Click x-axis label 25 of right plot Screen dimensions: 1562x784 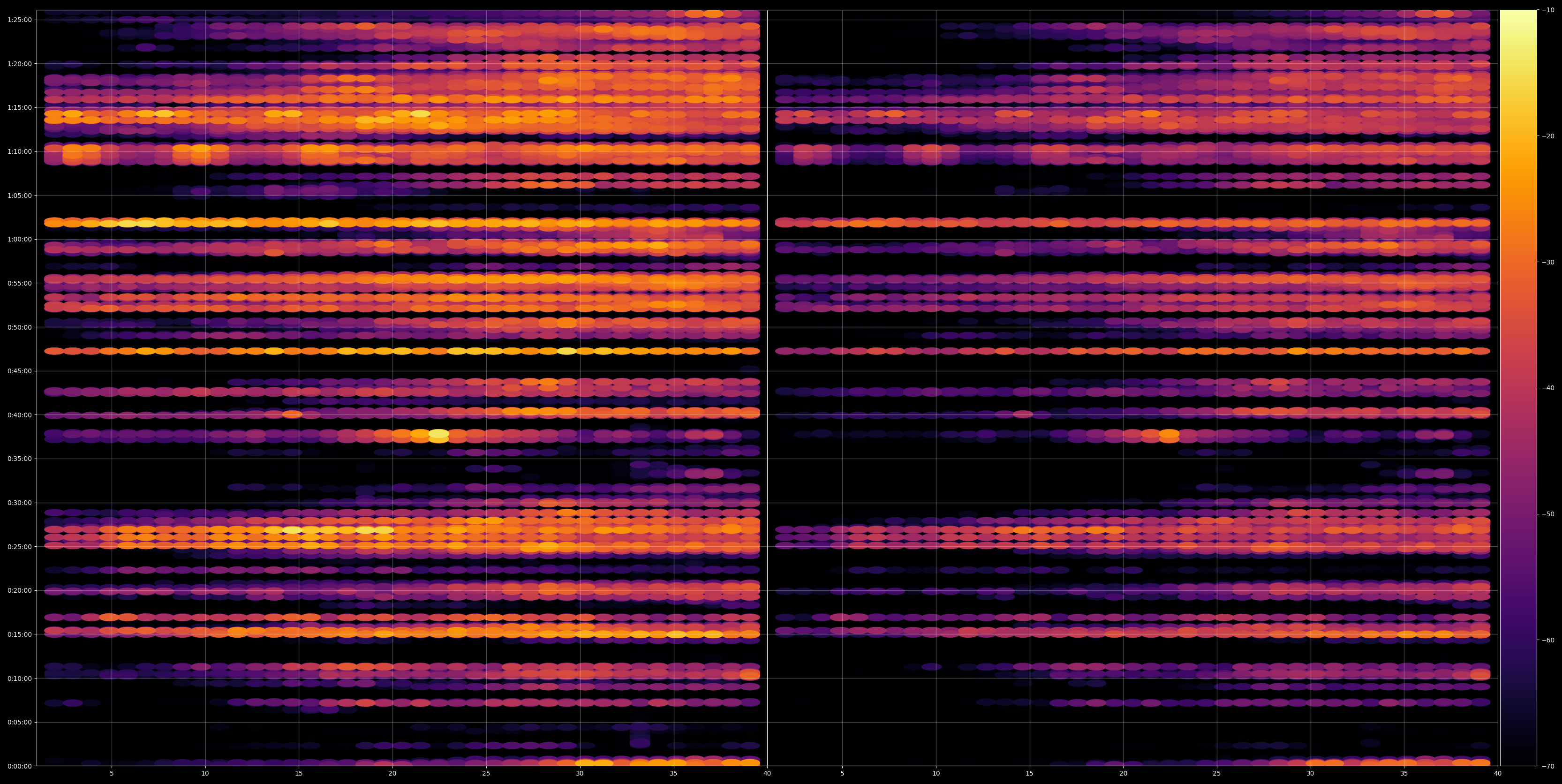click(1217, 774)
